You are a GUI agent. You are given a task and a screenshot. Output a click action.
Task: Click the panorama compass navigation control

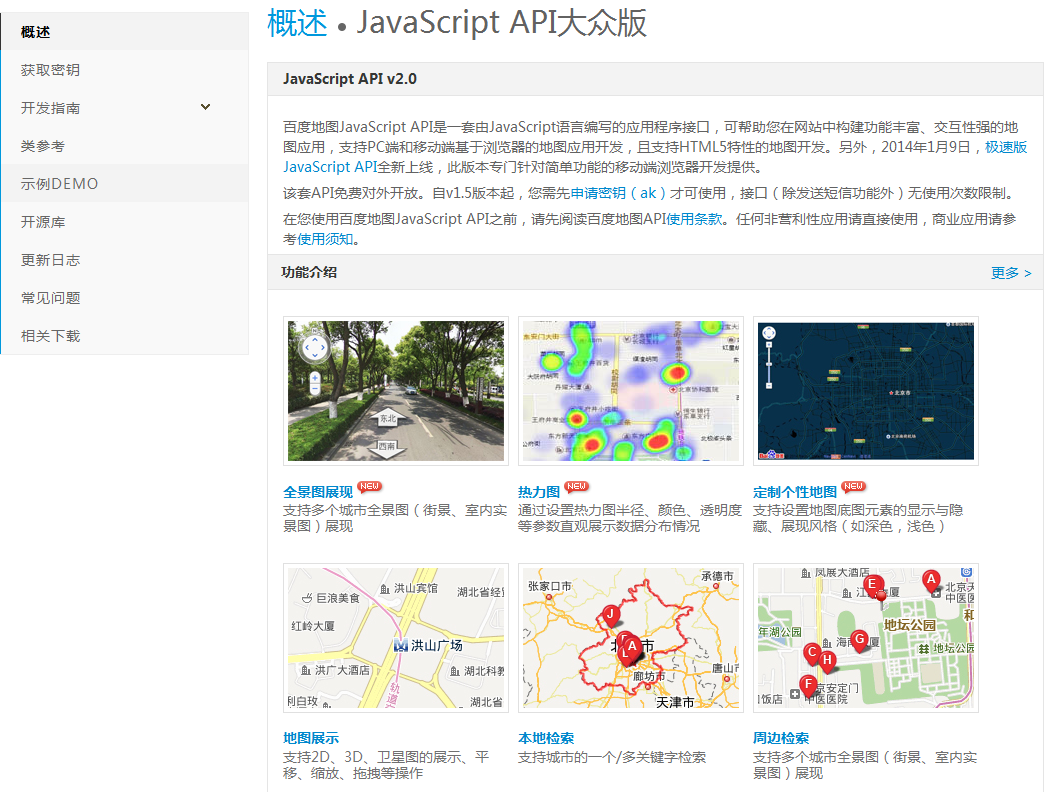coord(314,348)
